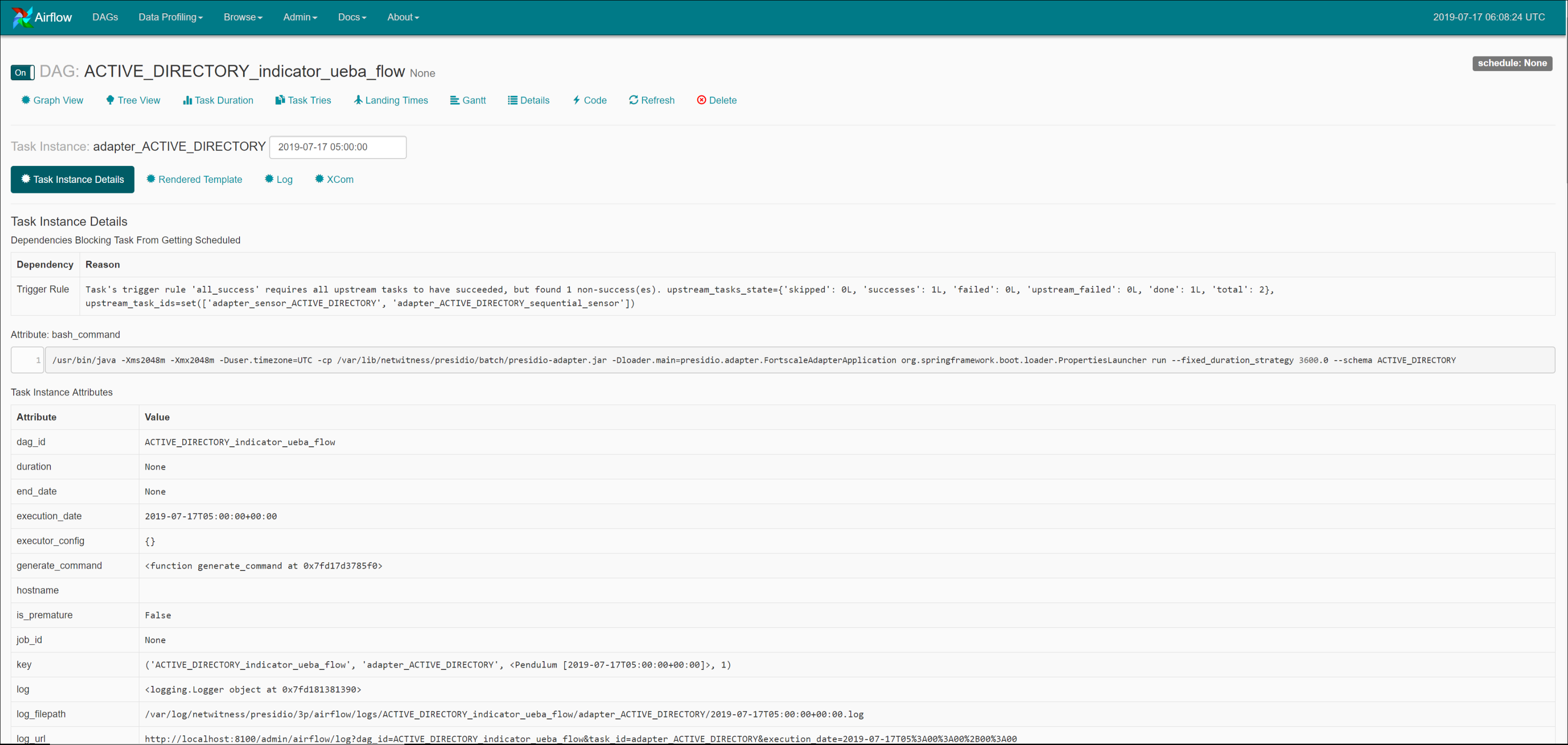The height and width of the screenshot is (745, 1568).
Task: Open Graph View of the DAG
Action: [x=52, y=100]
